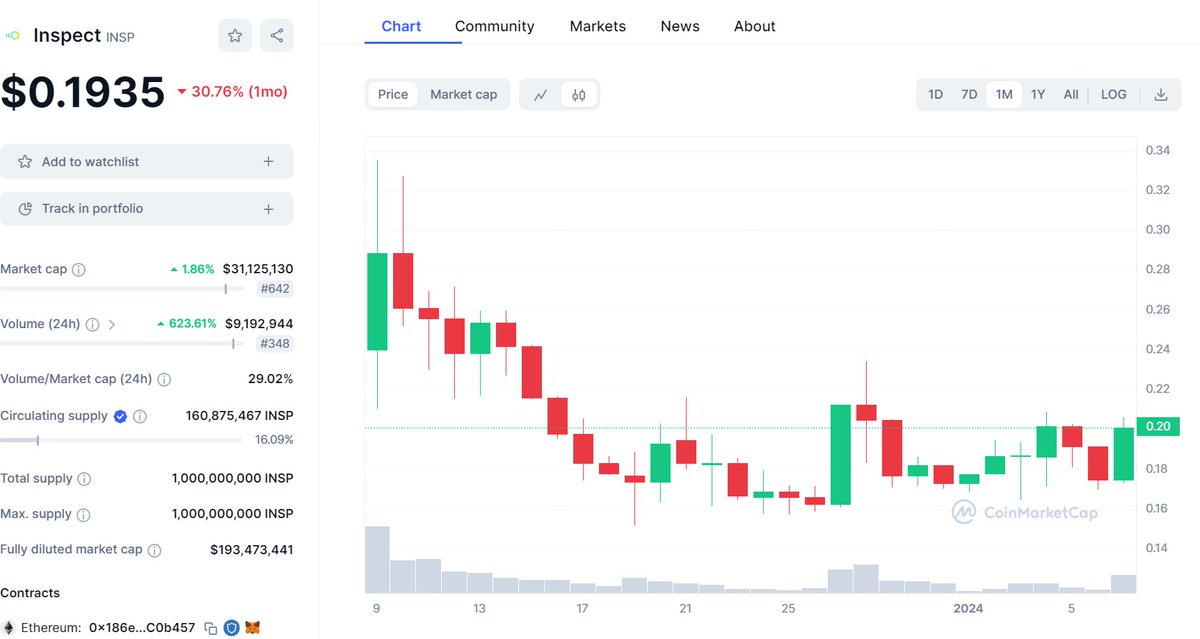The height and width of the screenshot is (639, 1200).
Task: Click plus icon on Add to watchlist
Action: (x=268, y=161)
